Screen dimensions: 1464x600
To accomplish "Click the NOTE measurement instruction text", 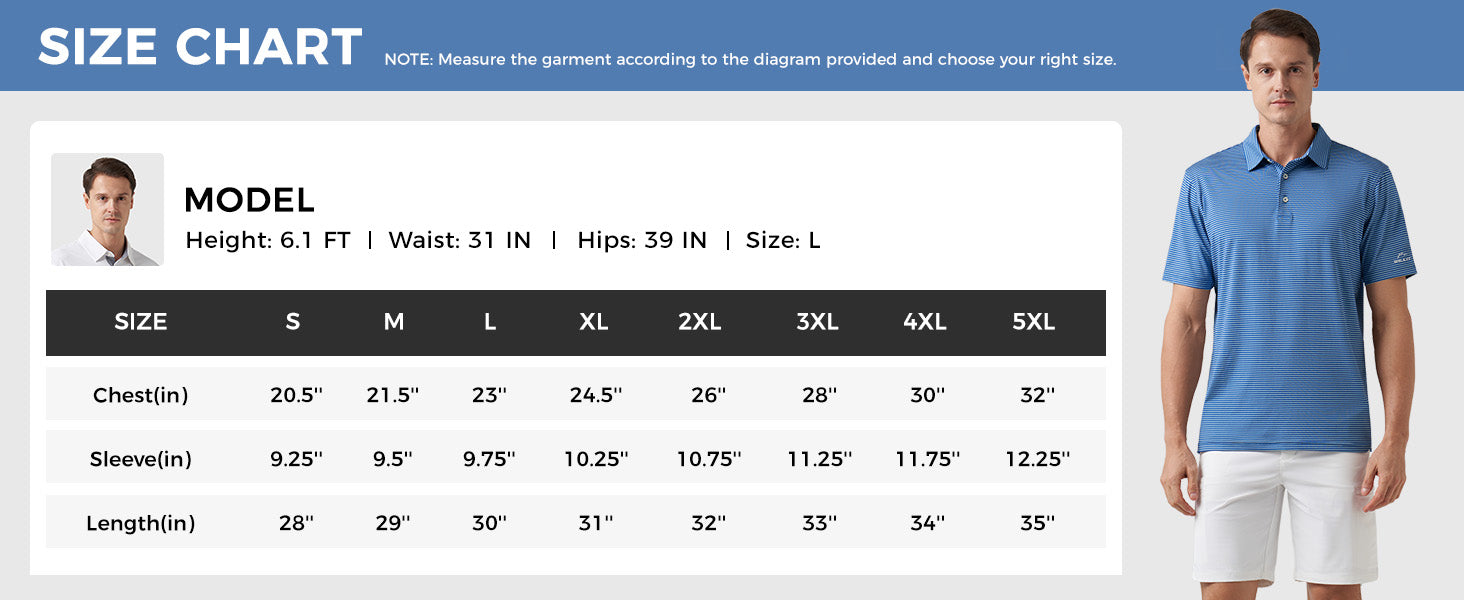I will pyautogui.click(x=750, y=59).
